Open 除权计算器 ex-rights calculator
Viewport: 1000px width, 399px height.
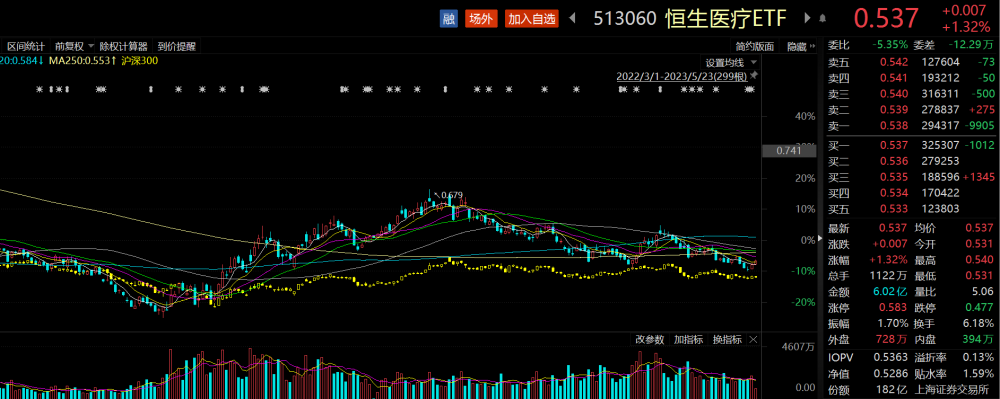[124, 47]
